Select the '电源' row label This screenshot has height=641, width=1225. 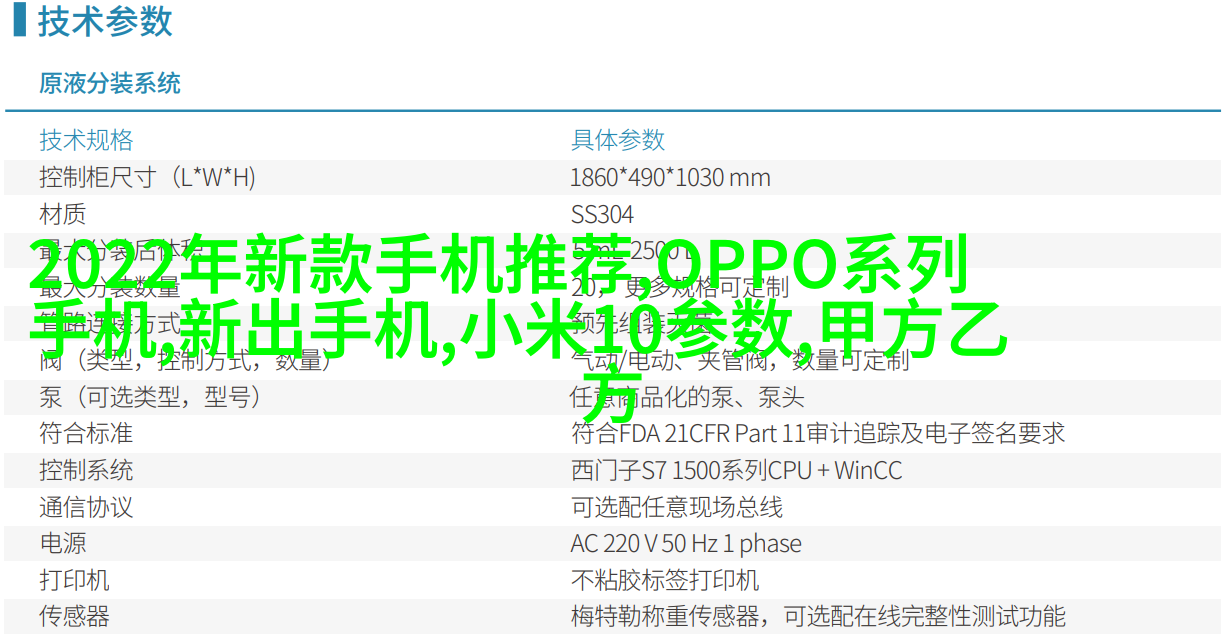coord(63,543)
